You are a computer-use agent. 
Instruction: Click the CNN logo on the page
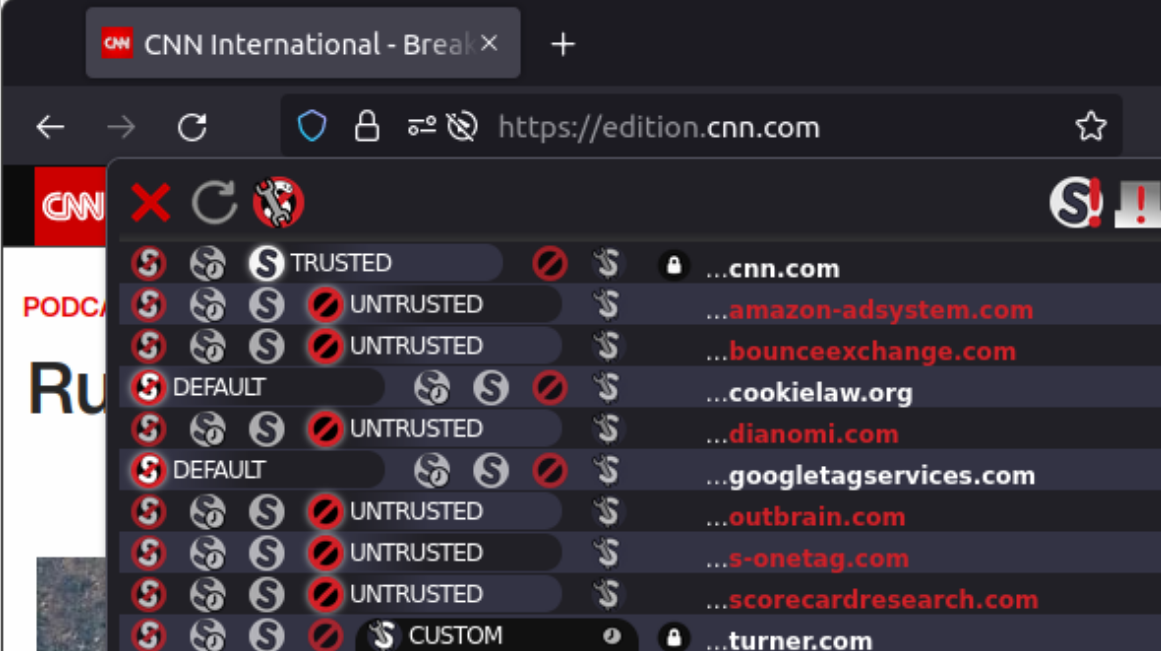[x=67, y=203]
